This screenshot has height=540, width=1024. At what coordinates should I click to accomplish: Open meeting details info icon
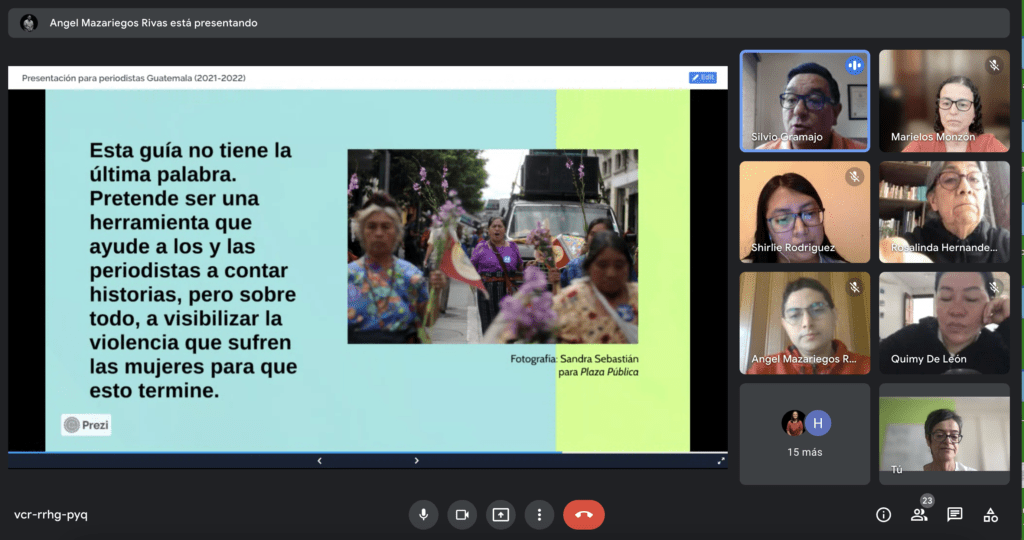(883, 515)
